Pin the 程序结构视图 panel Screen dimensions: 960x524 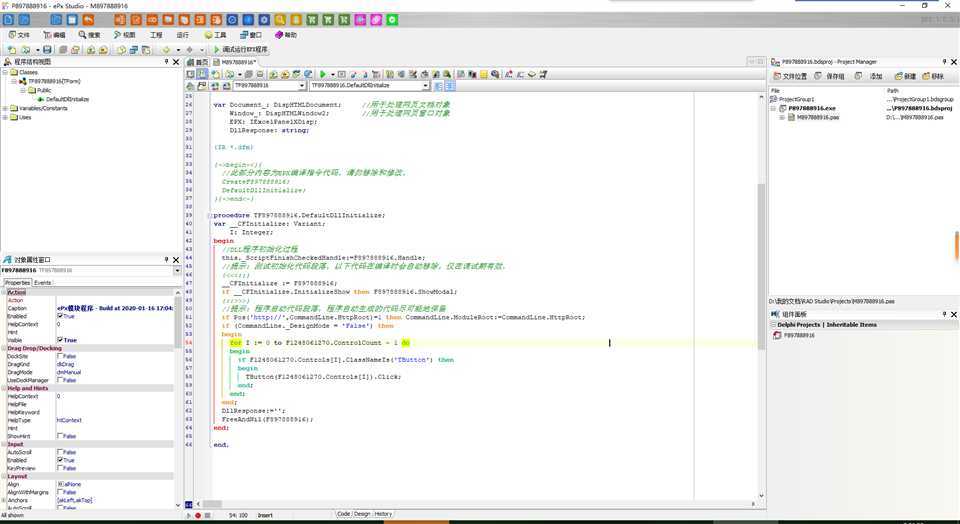[x=166, y=62]
